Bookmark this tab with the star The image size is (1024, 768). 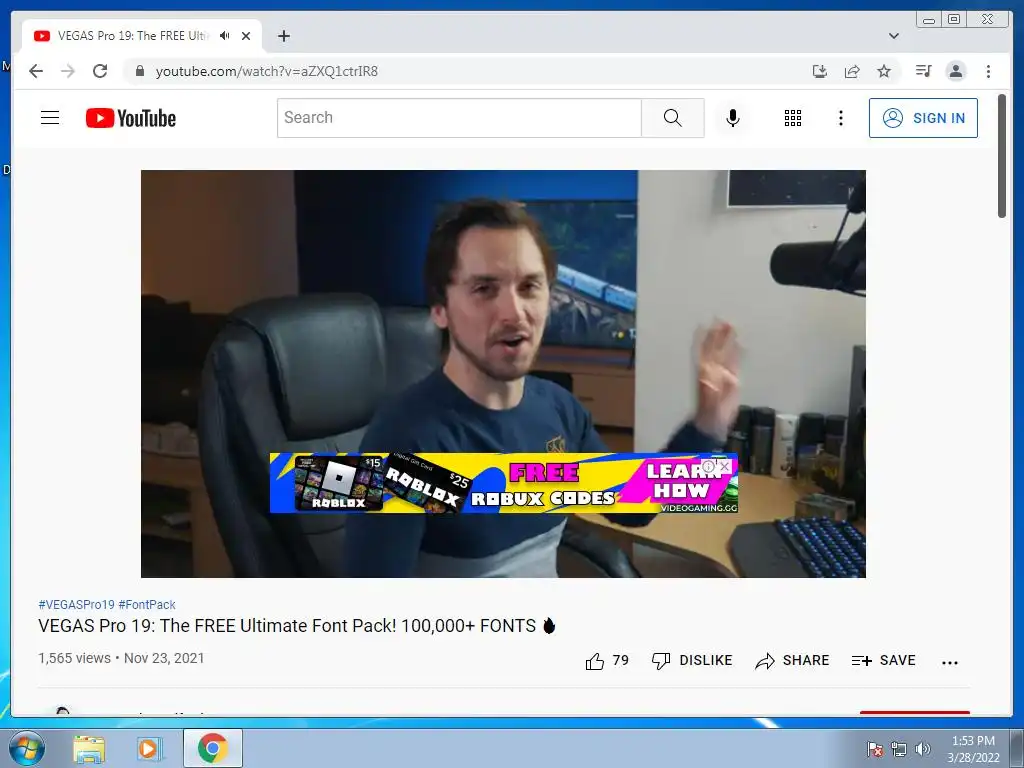tap(884, 71)
